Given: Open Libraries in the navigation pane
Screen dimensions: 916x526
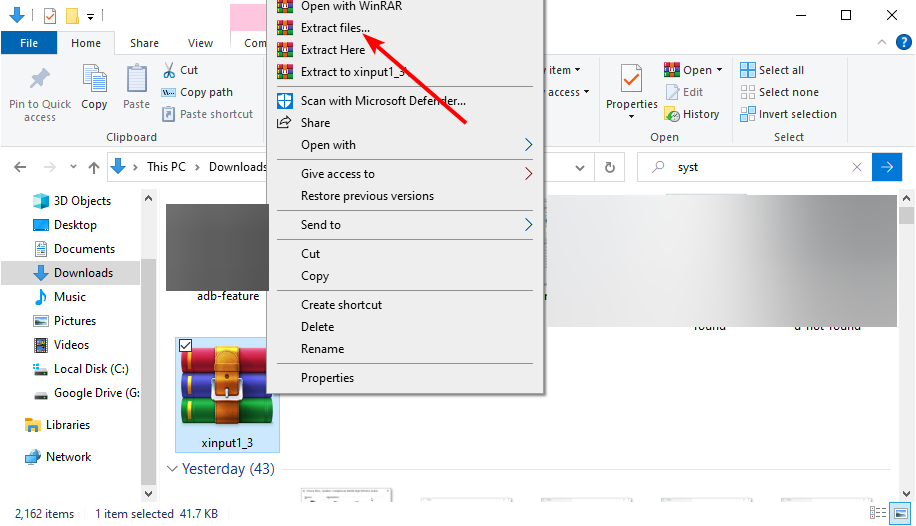Looking at the screenshot, I should pyautogui.click(x=57, y=425).
